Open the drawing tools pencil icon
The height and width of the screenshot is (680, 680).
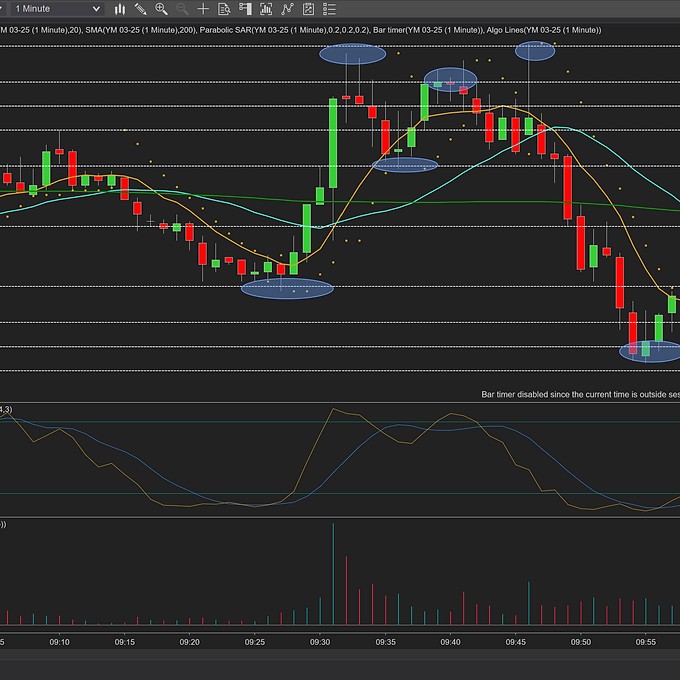(x=140, y=9)
